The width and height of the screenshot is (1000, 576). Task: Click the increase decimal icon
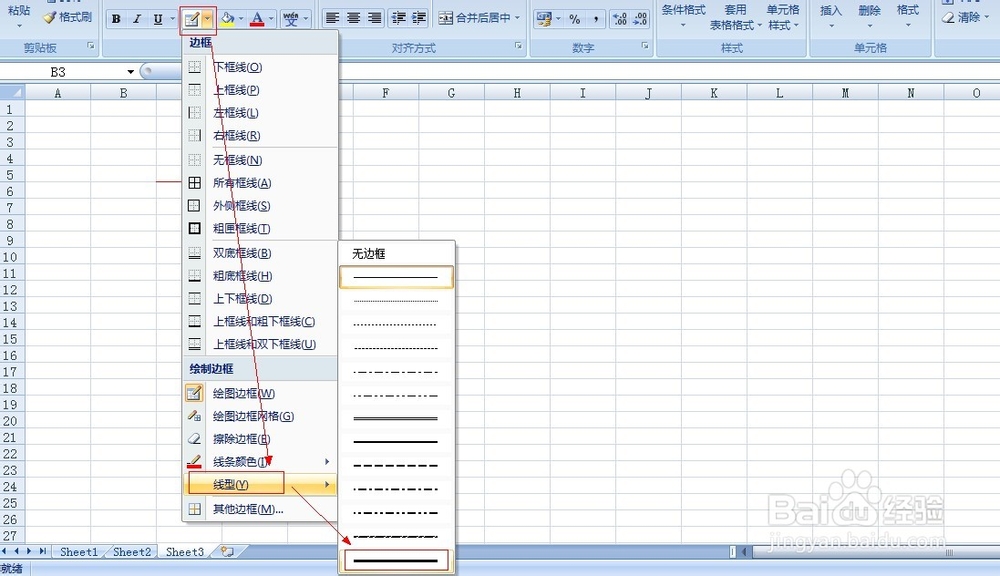(x=620, y=19)
